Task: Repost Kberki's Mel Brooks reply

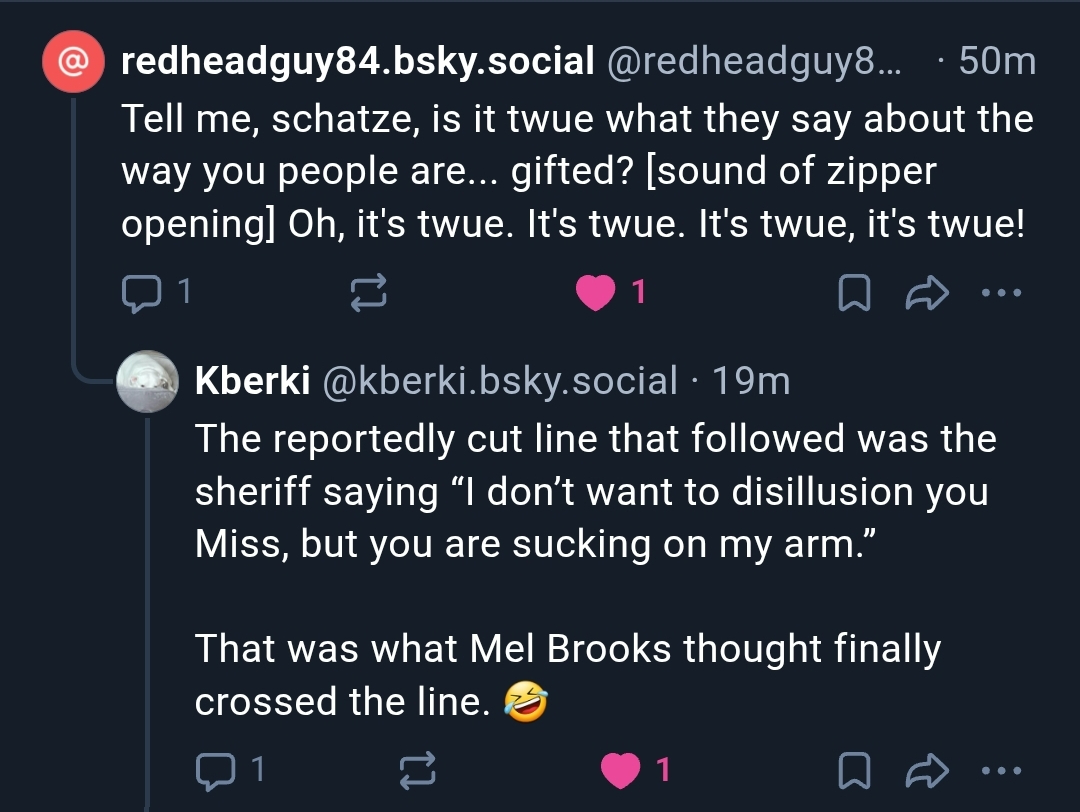Action: [417, 769]
